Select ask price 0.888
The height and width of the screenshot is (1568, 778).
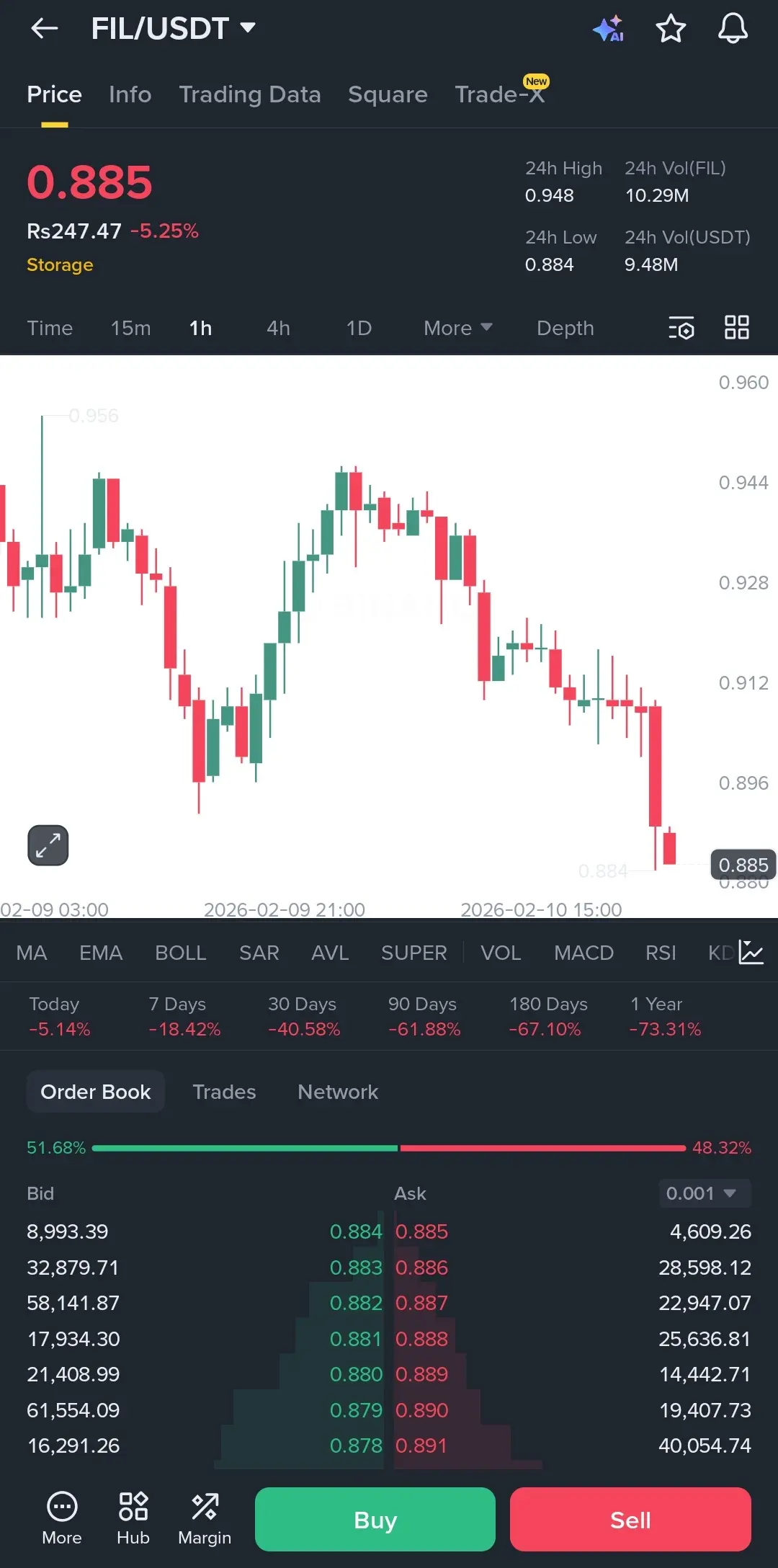click(x=421, y=1339)
